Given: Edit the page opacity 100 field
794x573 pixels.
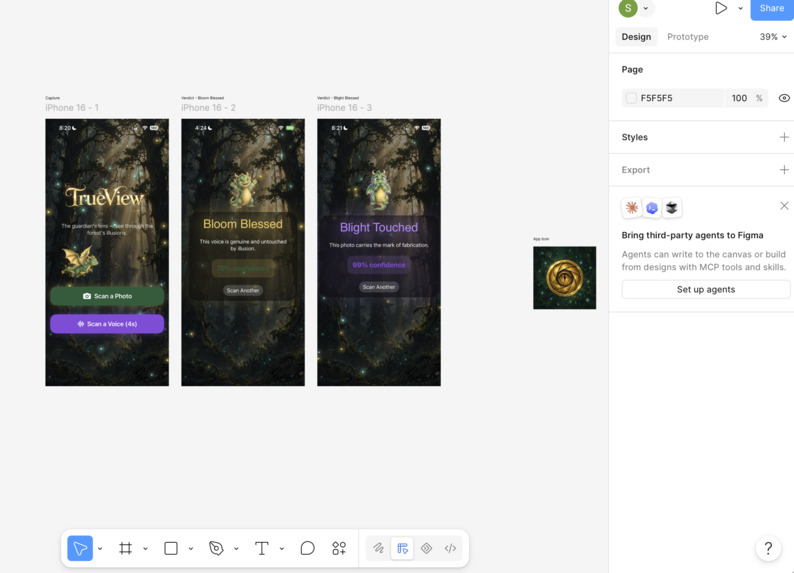Looking at the screenshot, I should click(739, 98).
